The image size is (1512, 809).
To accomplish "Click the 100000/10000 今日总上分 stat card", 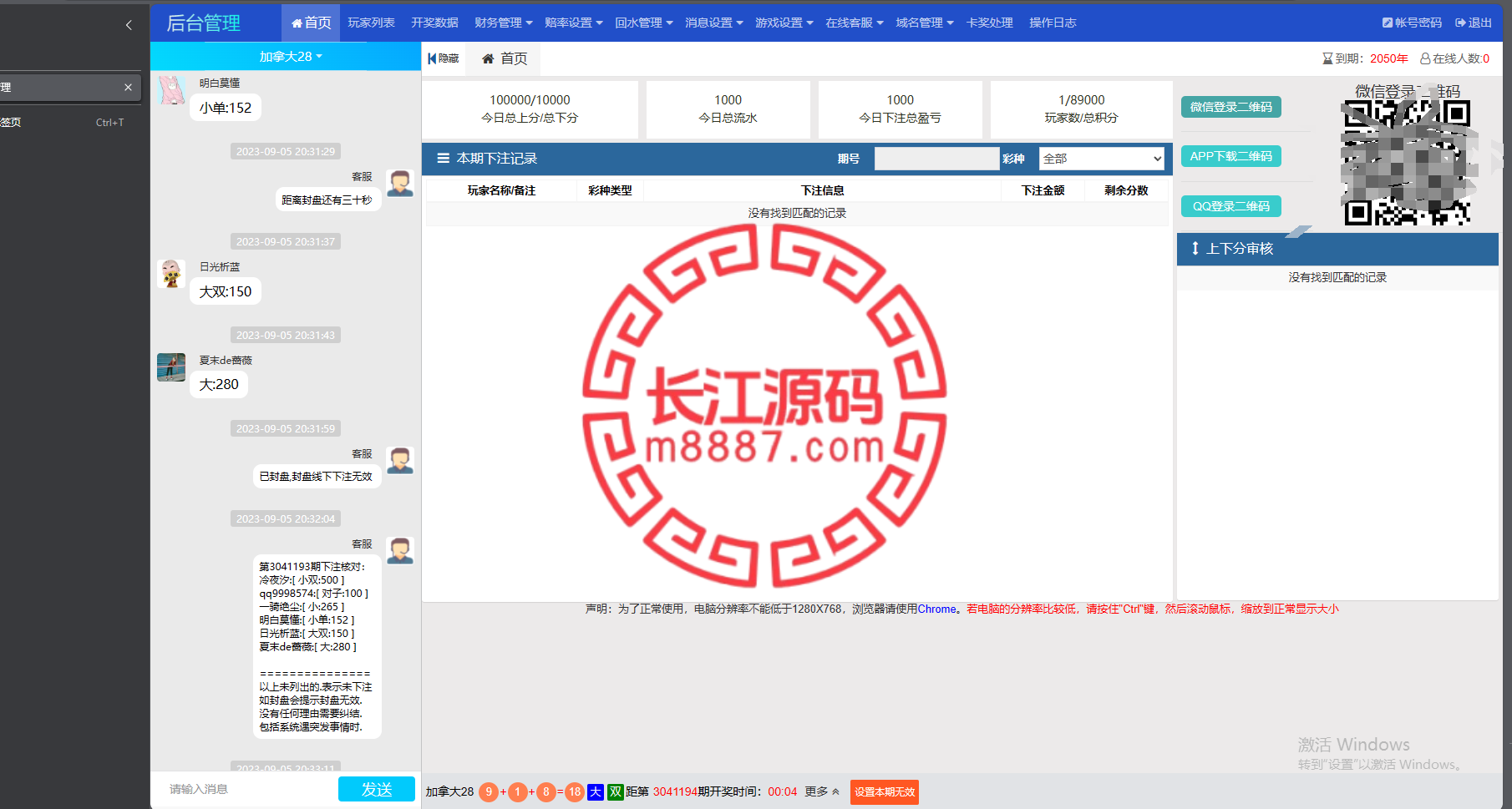I will tap(530, 109).
